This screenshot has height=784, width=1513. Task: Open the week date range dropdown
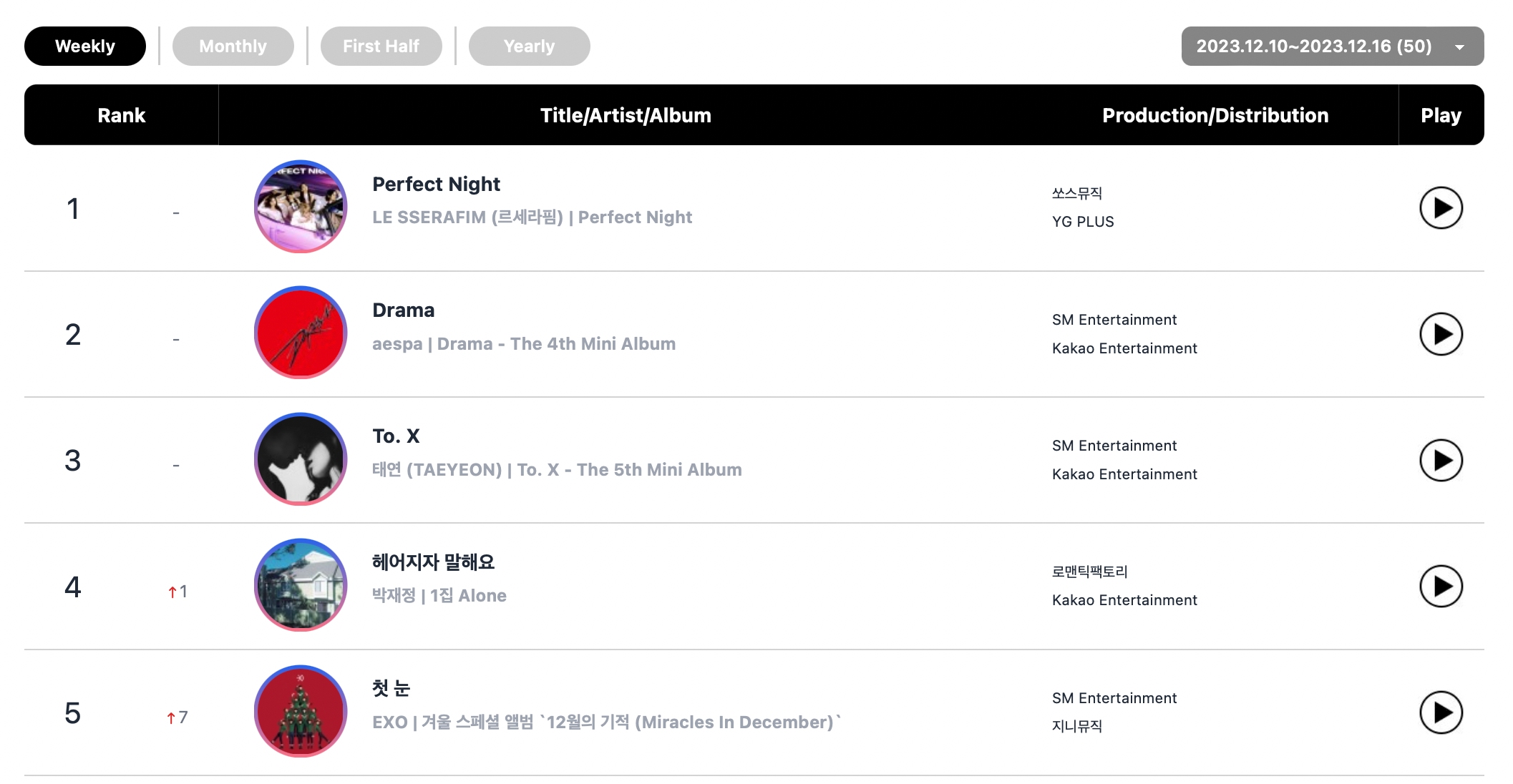point(1331,46)
